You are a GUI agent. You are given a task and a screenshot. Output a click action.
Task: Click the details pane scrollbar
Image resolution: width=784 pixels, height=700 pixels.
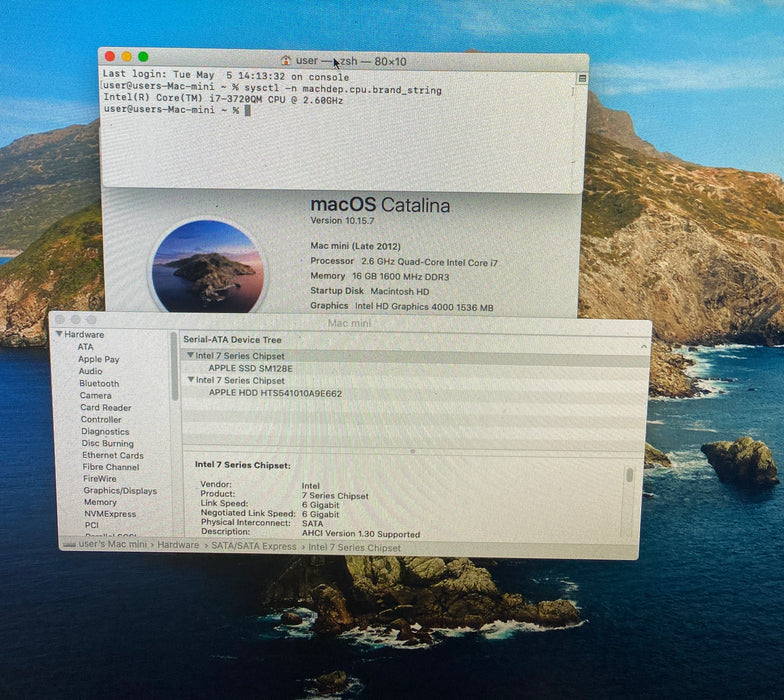click(630, 475)
